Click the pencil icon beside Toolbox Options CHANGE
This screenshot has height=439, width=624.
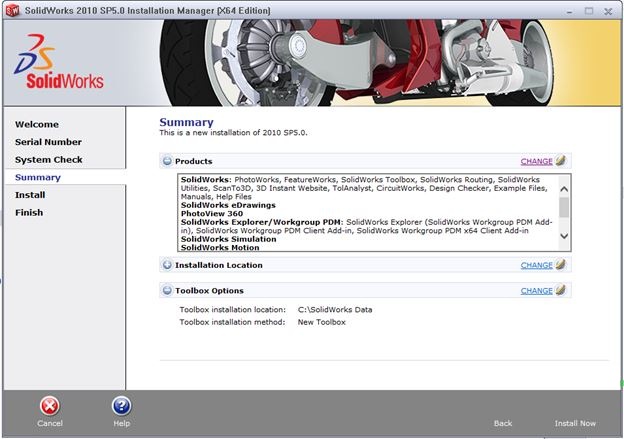tap(561, 290)
